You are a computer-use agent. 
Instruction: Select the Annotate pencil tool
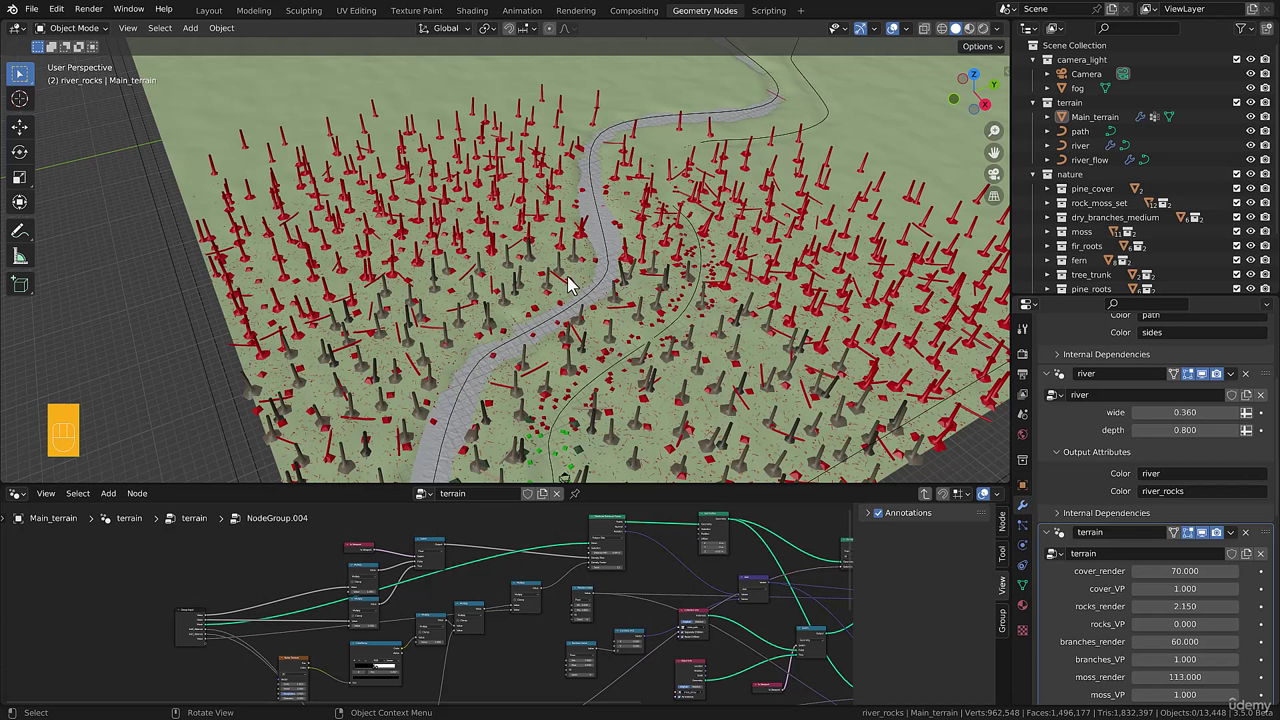tap(19, 231)
